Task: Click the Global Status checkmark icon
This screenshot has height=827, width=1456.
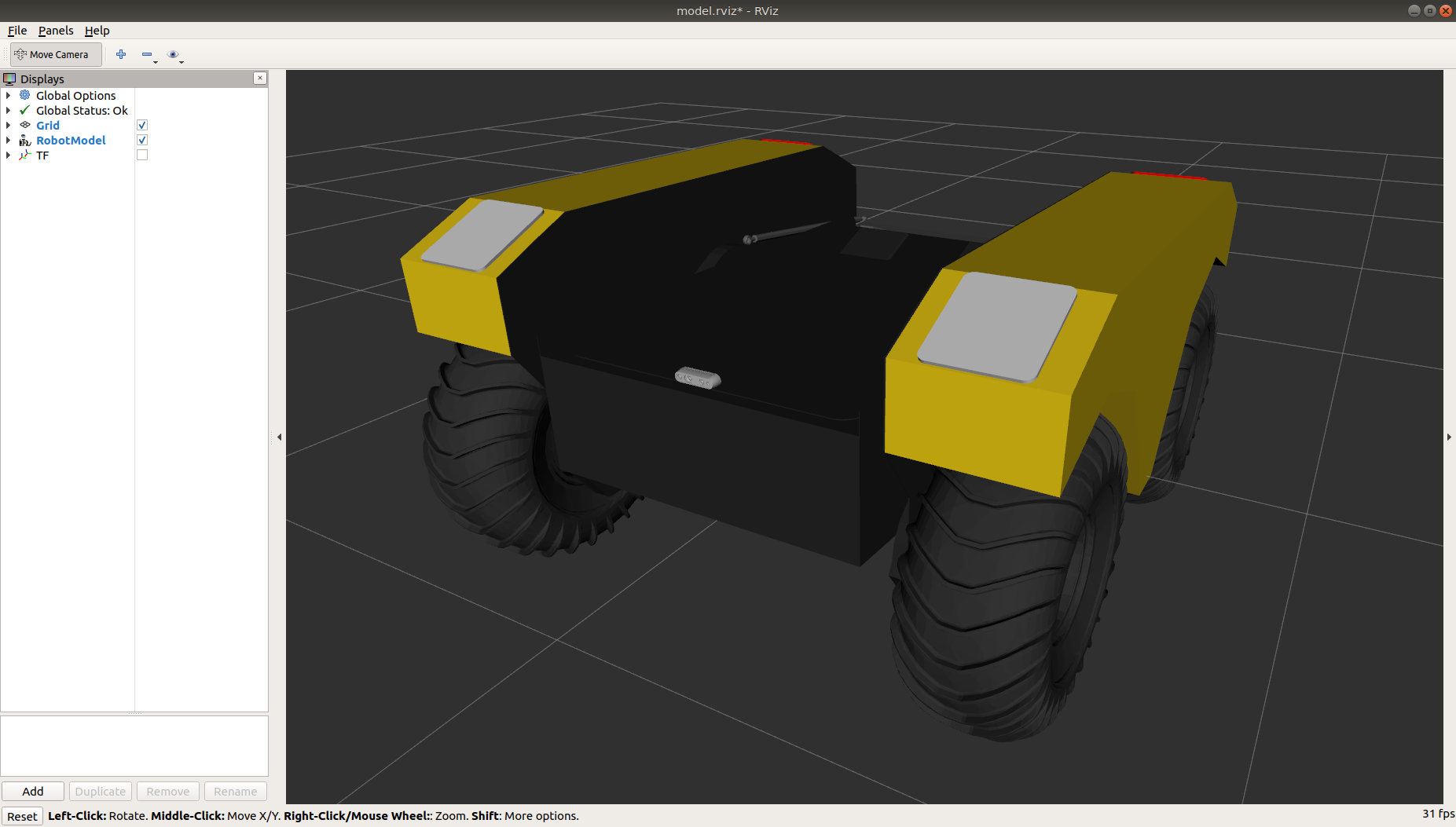Action: click(x=25, y=110)
